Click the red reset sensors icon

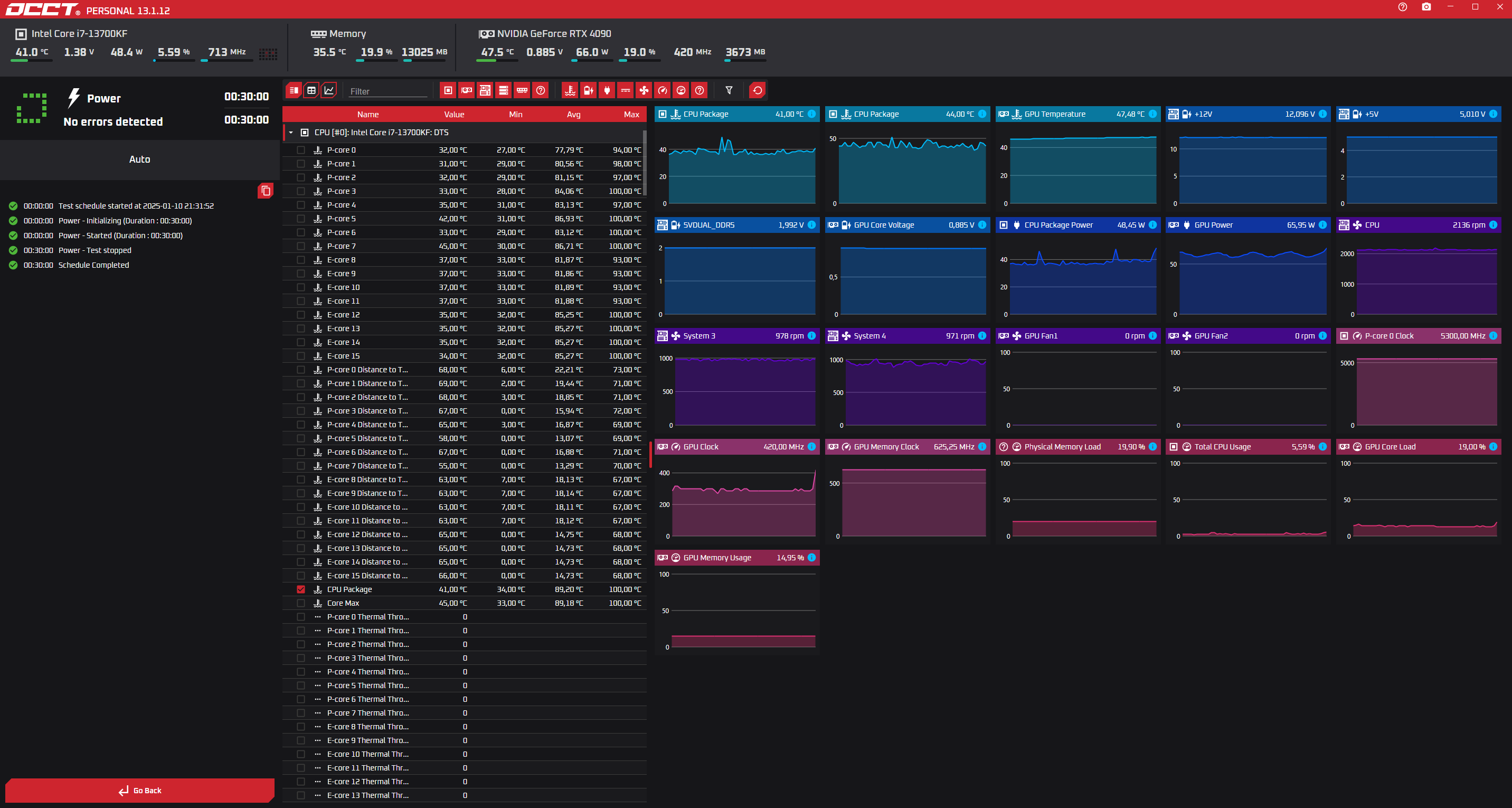click(757, 90)
